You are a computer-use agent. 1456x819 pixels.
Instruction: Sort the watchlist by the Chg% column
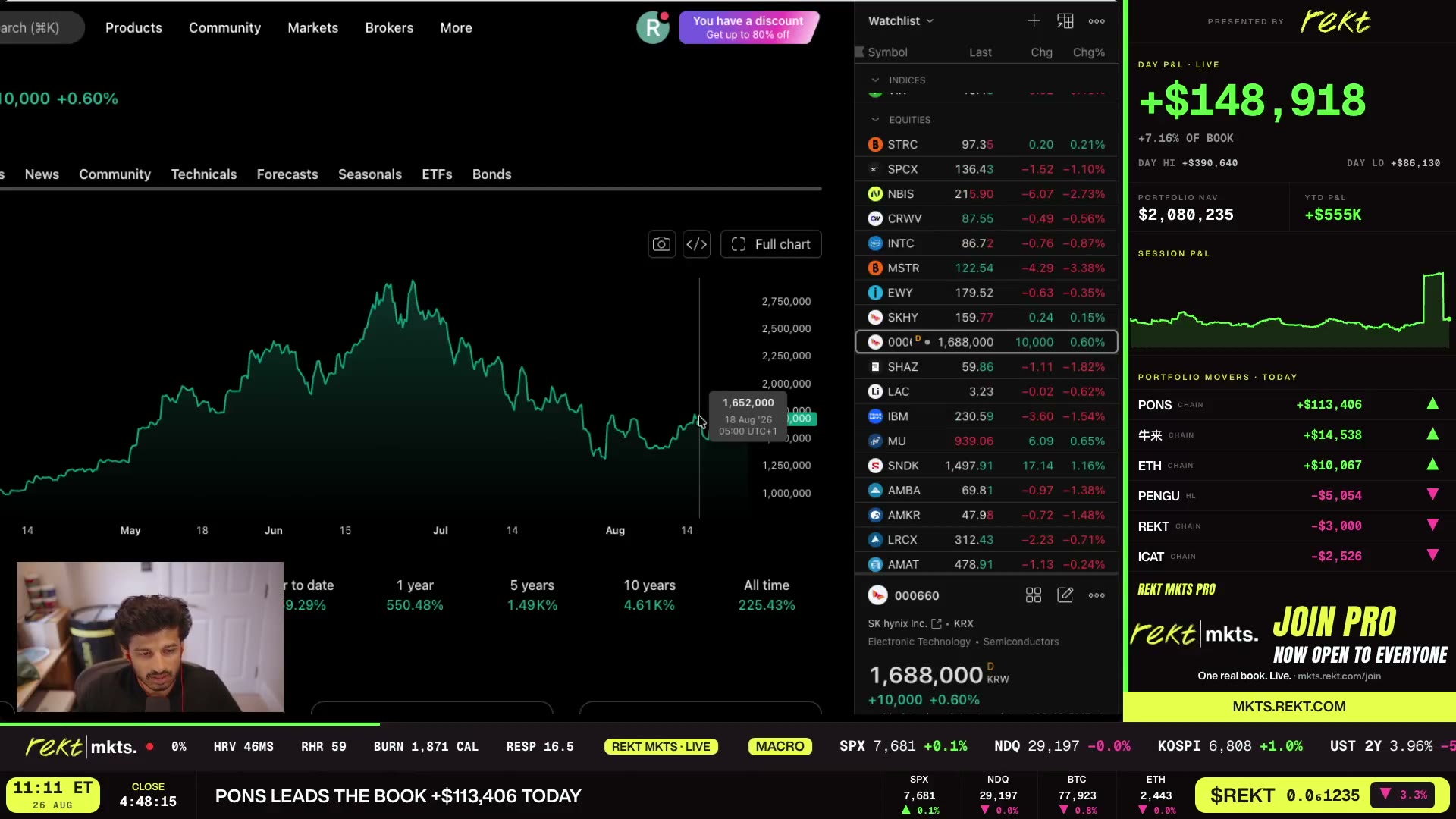click(1088, 52)
